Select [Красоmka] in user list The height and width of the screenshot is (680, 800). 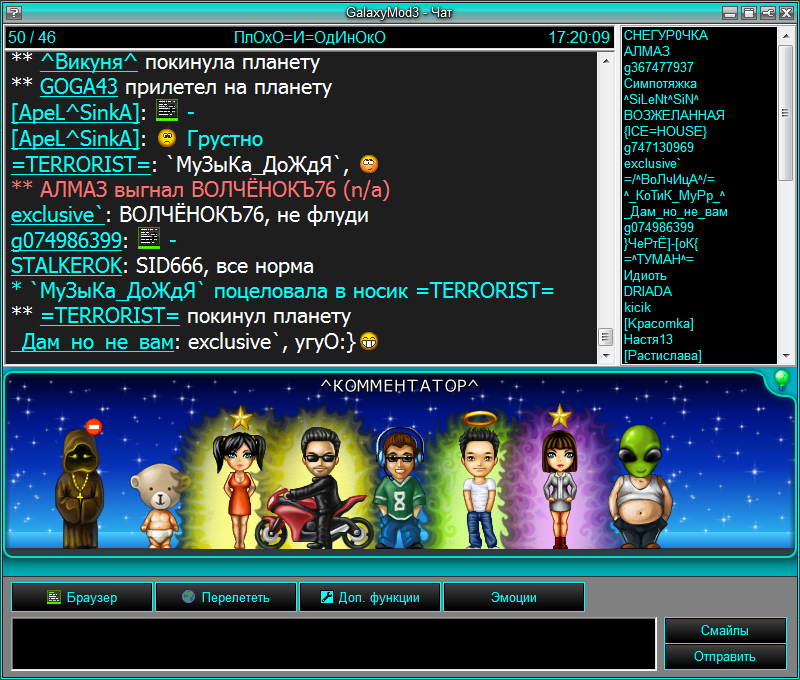tap(659, 323)
